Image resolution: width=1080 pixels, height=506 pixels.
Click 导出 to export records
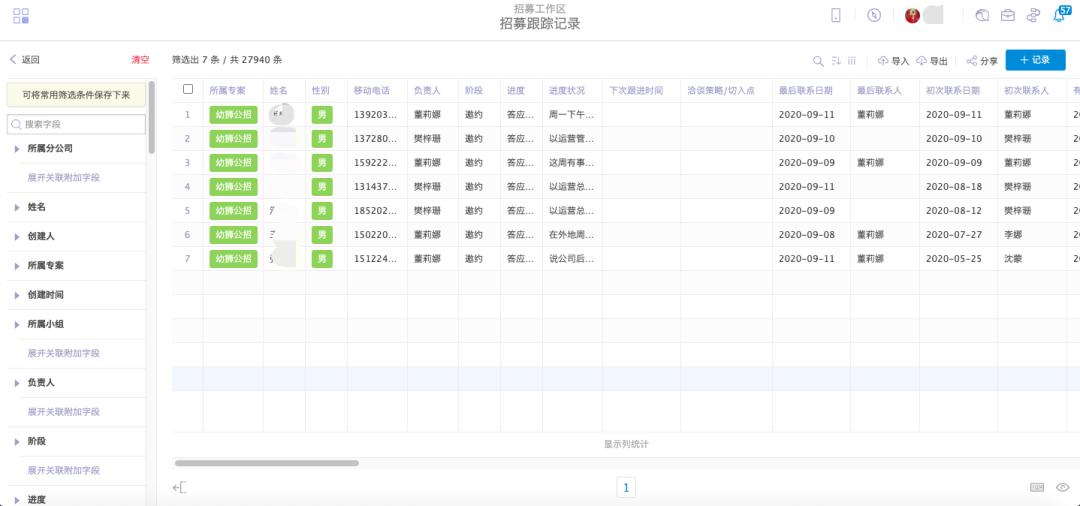coord(932,61)
